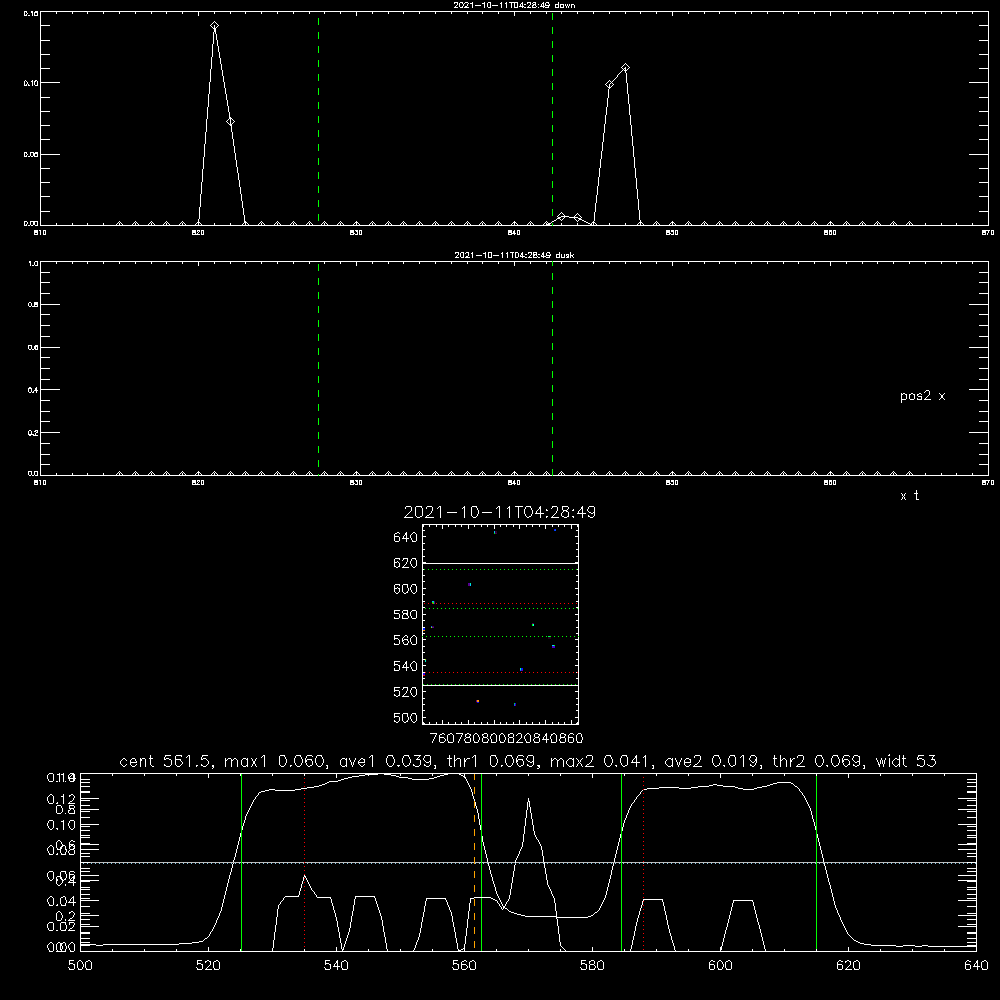The height and width of the screenshot is (1000, 1000).
Task: Click the tallest diamond peak marker in dawn plot
Action: 215,26
